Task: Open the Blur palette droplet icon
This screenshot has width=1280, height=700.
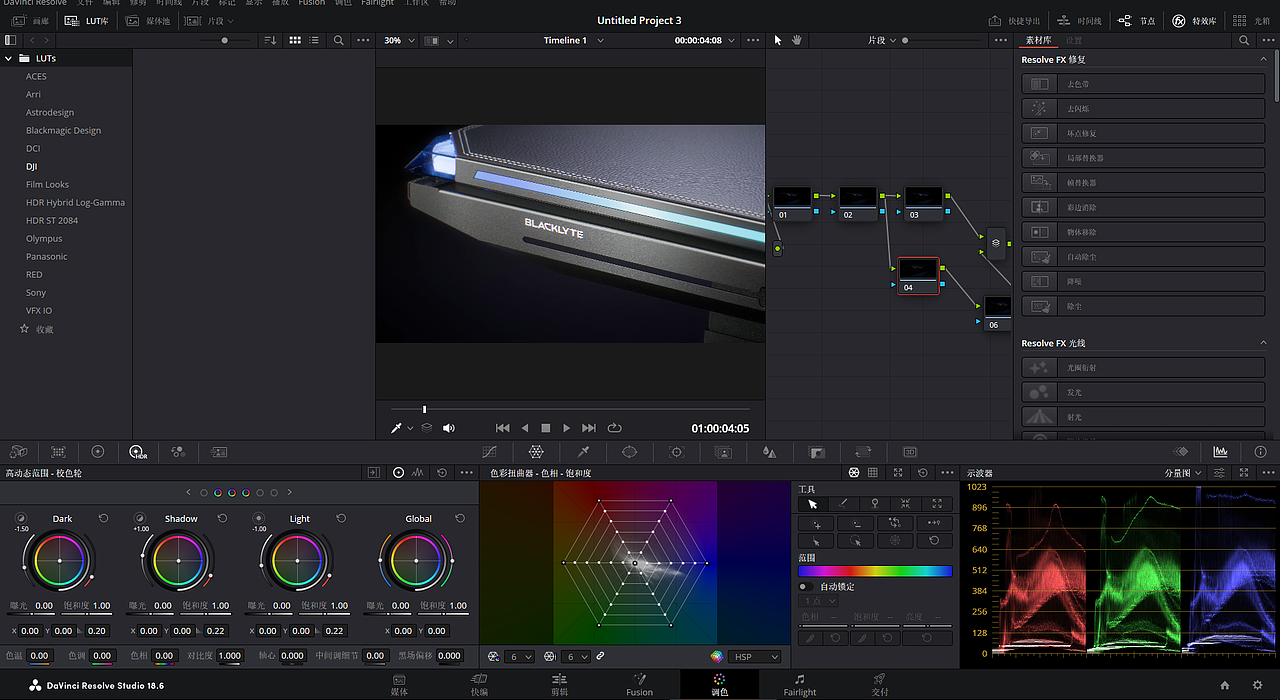Action: pos(769,452)
